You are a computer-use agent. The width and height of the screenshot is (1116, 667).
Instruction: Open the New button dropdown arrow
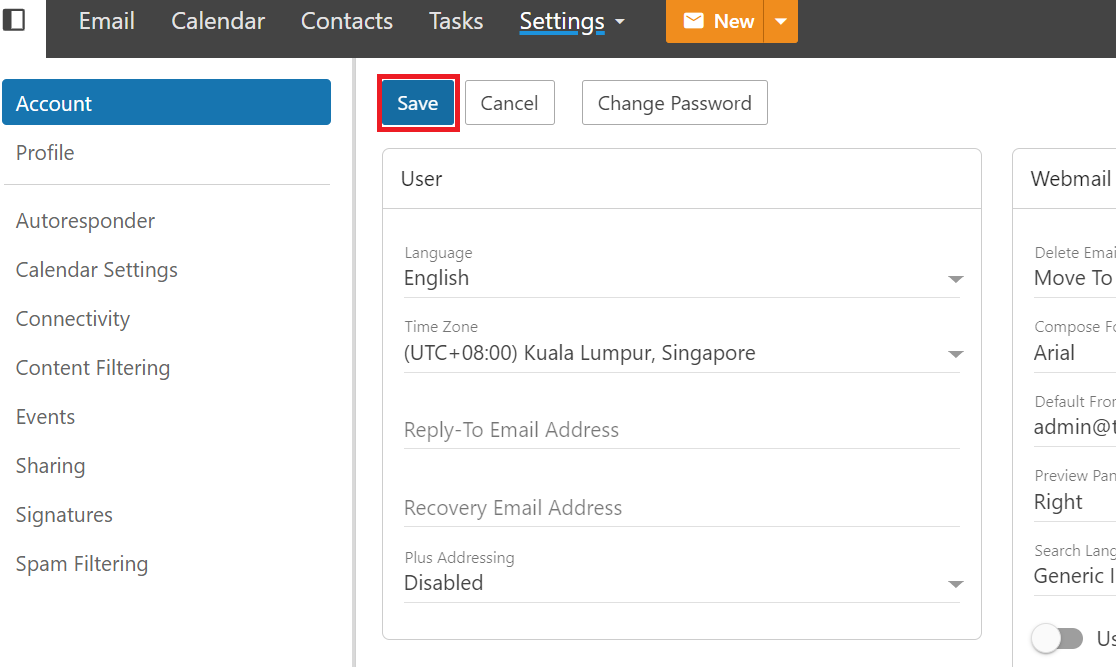tap(781, 21)
